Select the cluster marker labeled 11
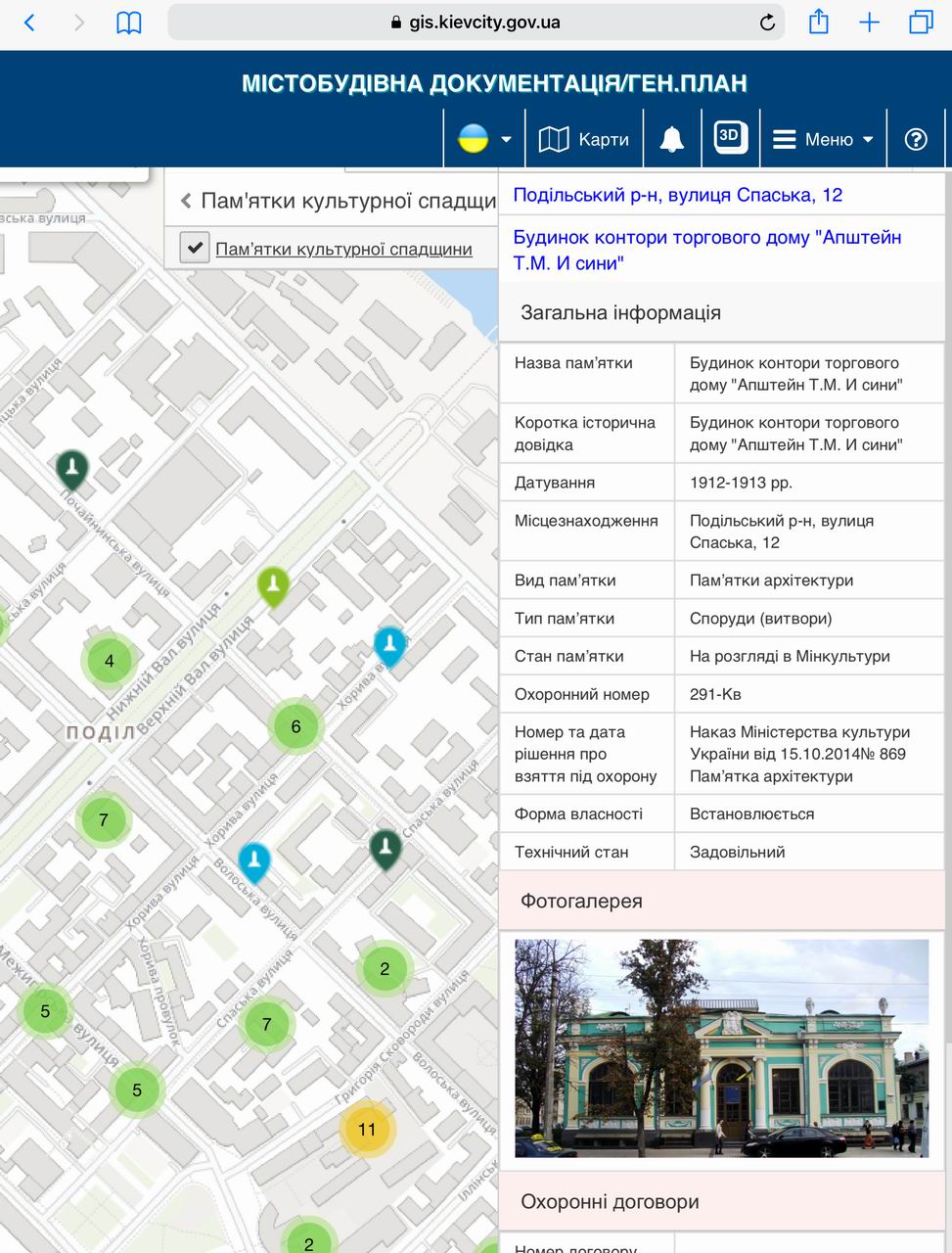 (367, 1129)
